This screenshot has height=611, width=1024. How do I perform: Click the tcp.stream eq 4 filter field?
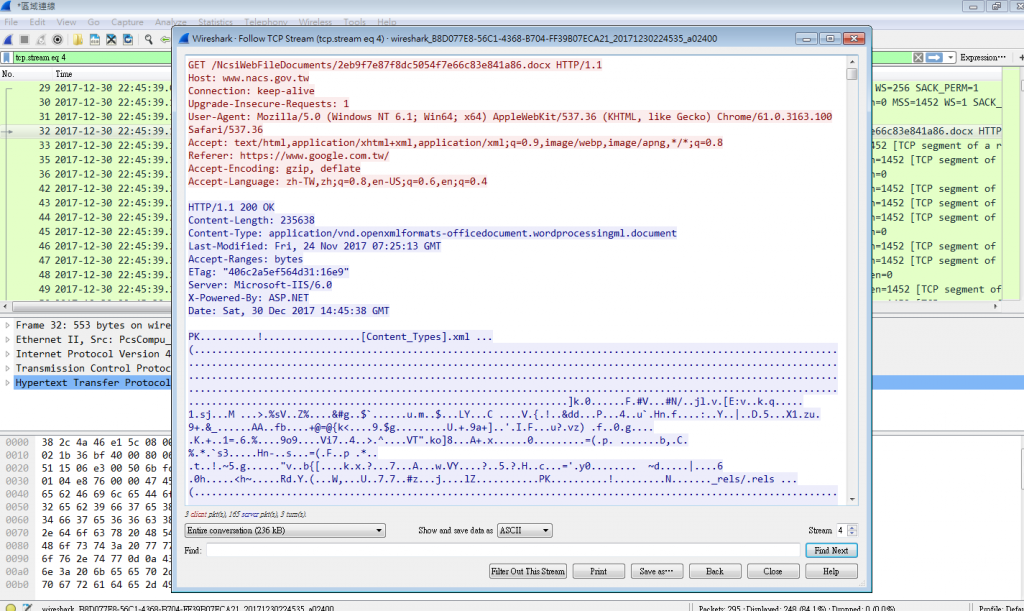click(91, 57)
